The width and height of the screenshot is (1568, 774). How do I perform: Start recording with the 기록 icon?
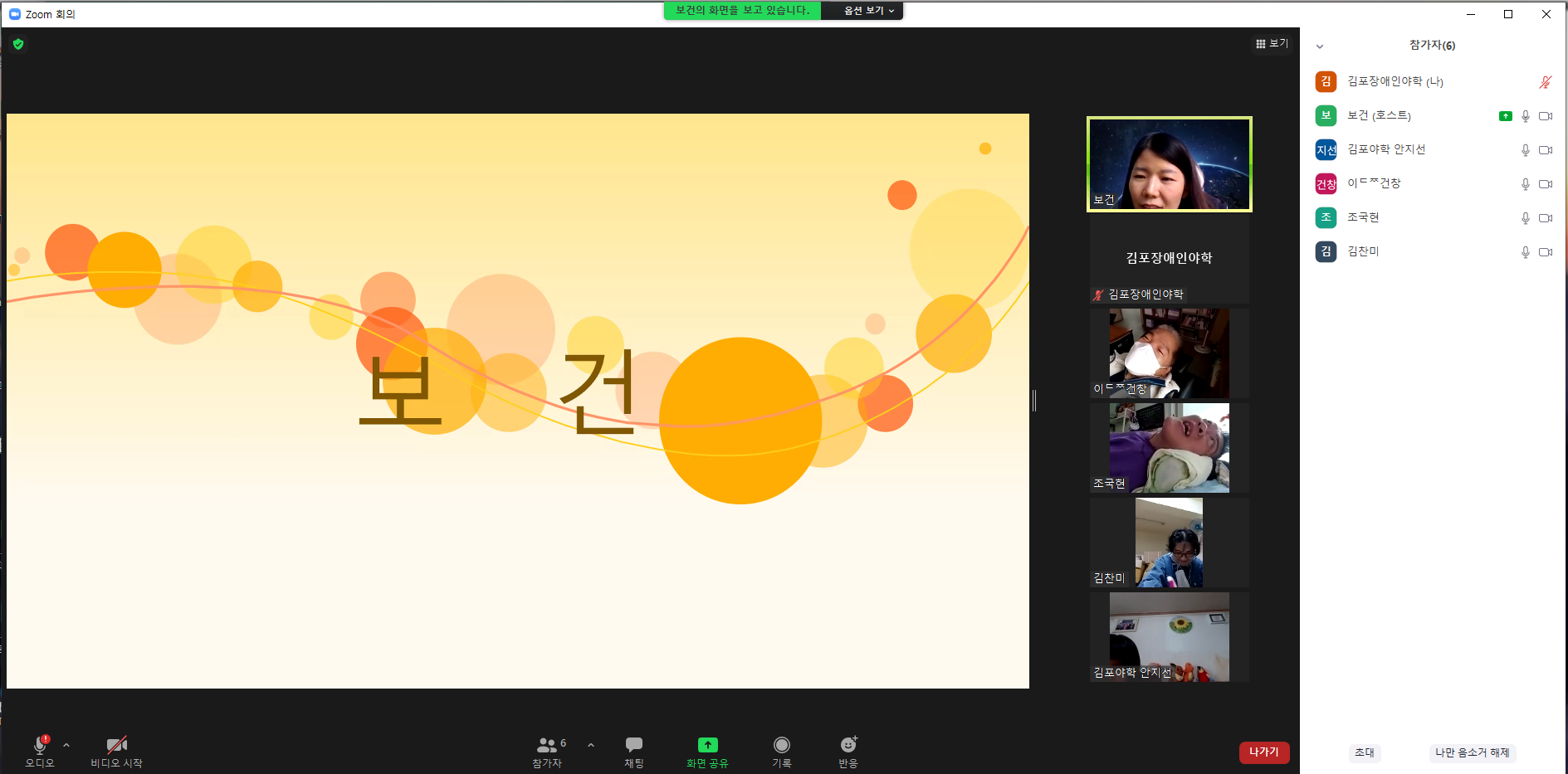tap(782, 744)
